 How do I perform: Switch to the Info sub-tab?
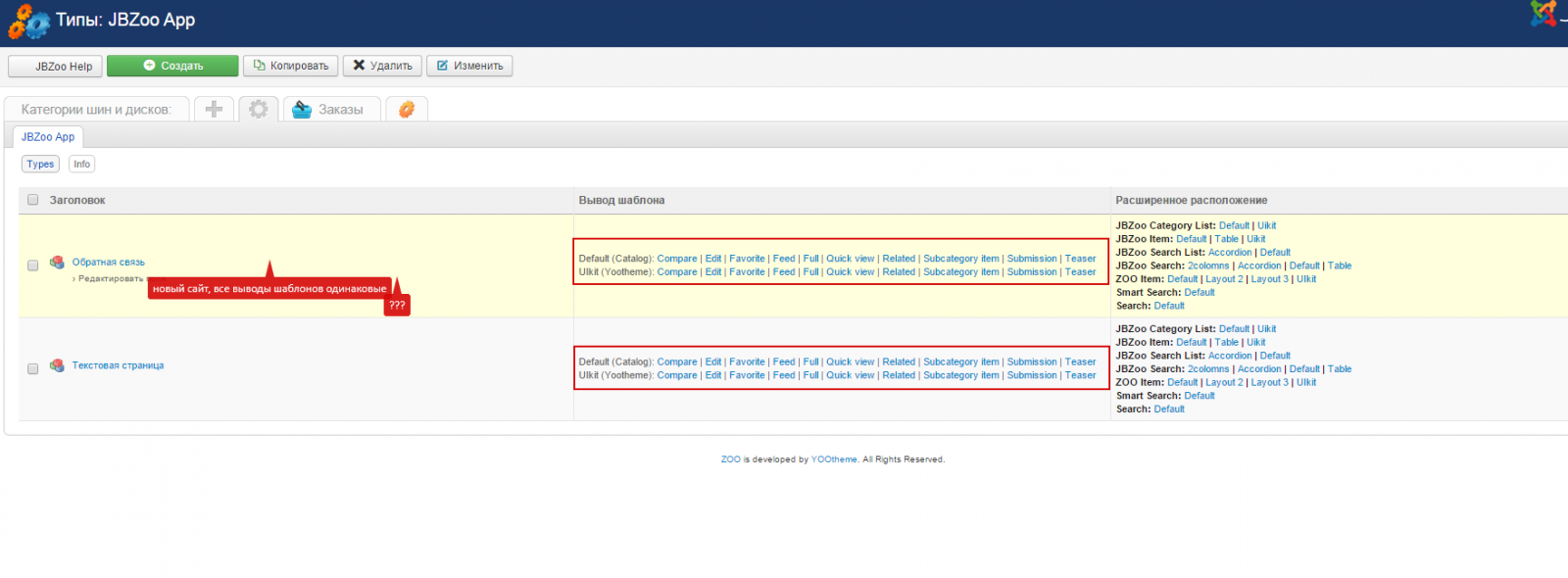click(x=81, y=164)
